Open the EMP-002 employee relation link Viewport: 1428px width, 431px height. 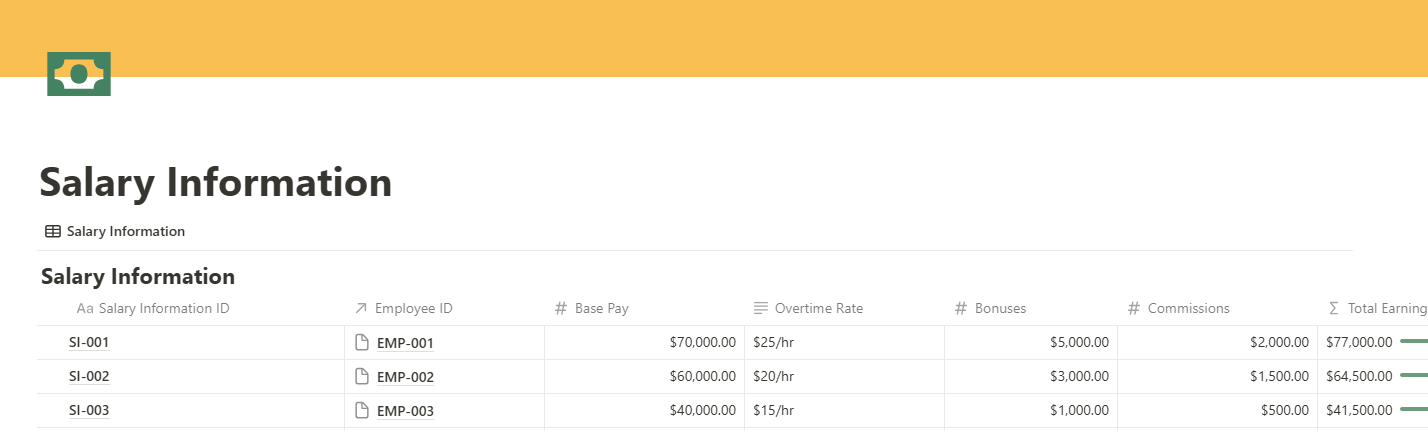(x=405, y=377)
